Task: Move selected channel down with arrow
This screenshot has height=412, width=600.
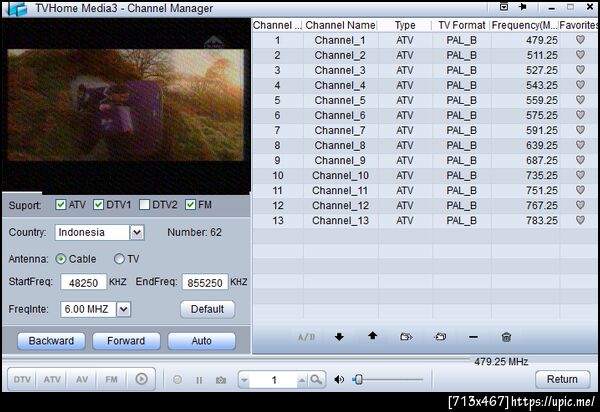Action: click(339, 337)
